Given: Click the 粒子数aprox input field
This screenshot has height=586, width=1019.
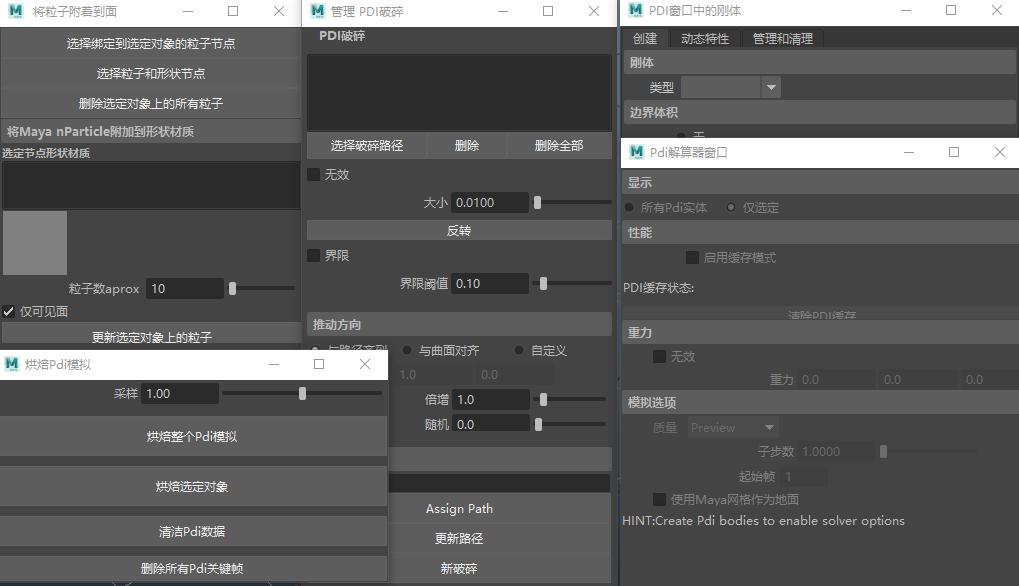Looking at the screenshot, I should [184, 288].
